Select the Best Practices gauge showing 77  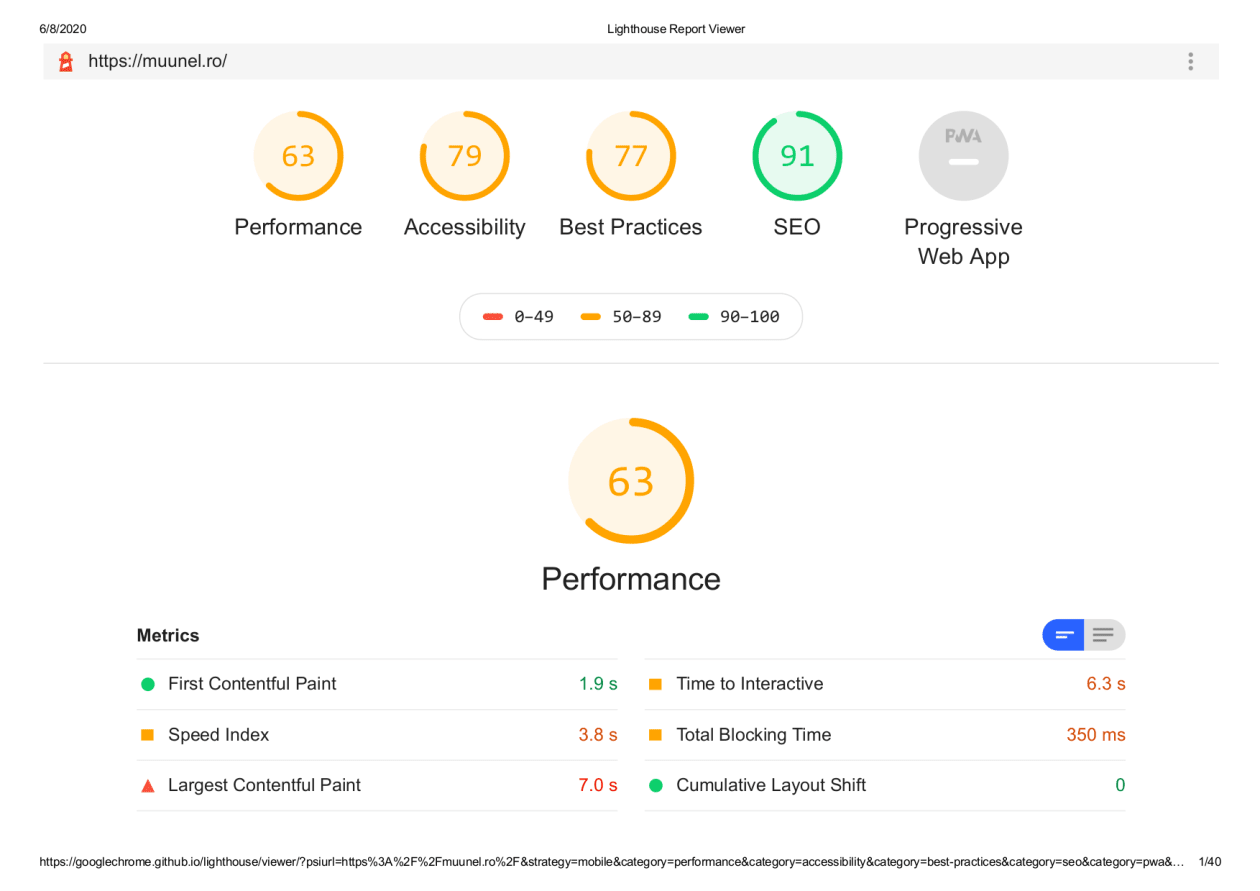coord(630,155)
